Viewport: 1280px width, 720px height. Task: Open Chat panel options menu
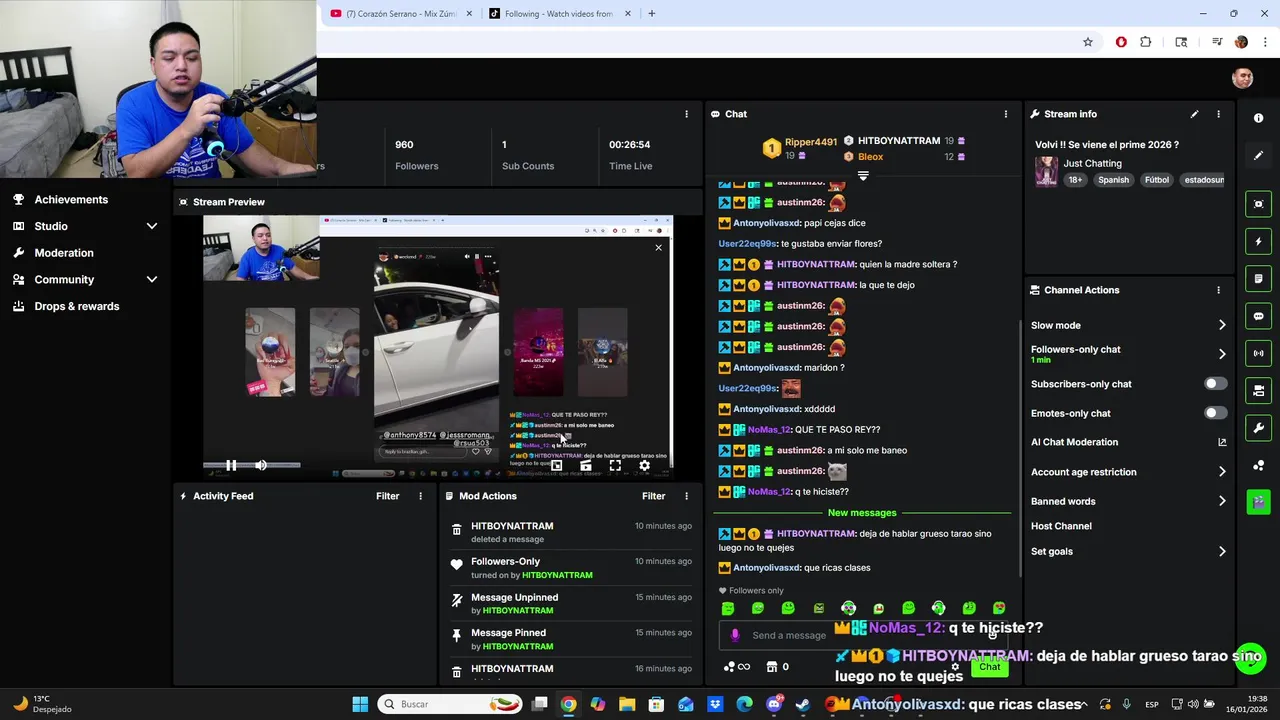[x=1006, y=114]
